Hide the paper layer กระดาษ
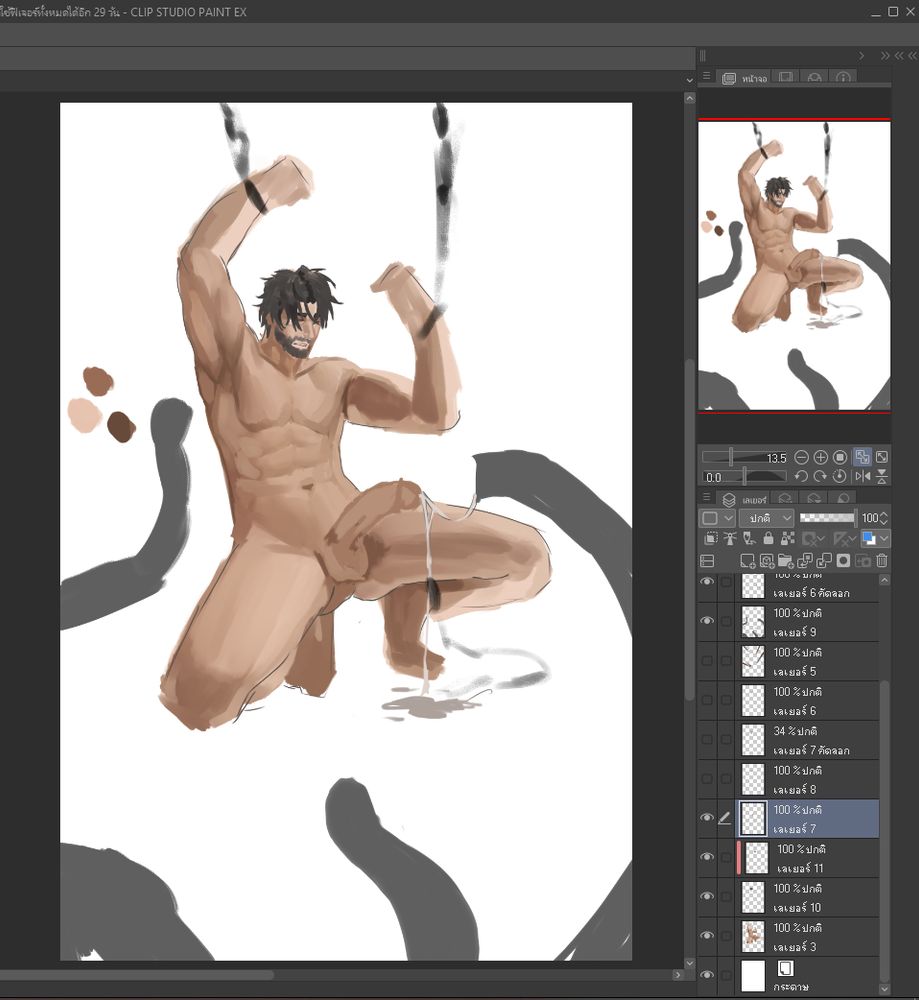Image resolution: width=919 pixels, height=1000 pixels. (x=707, y=975)
